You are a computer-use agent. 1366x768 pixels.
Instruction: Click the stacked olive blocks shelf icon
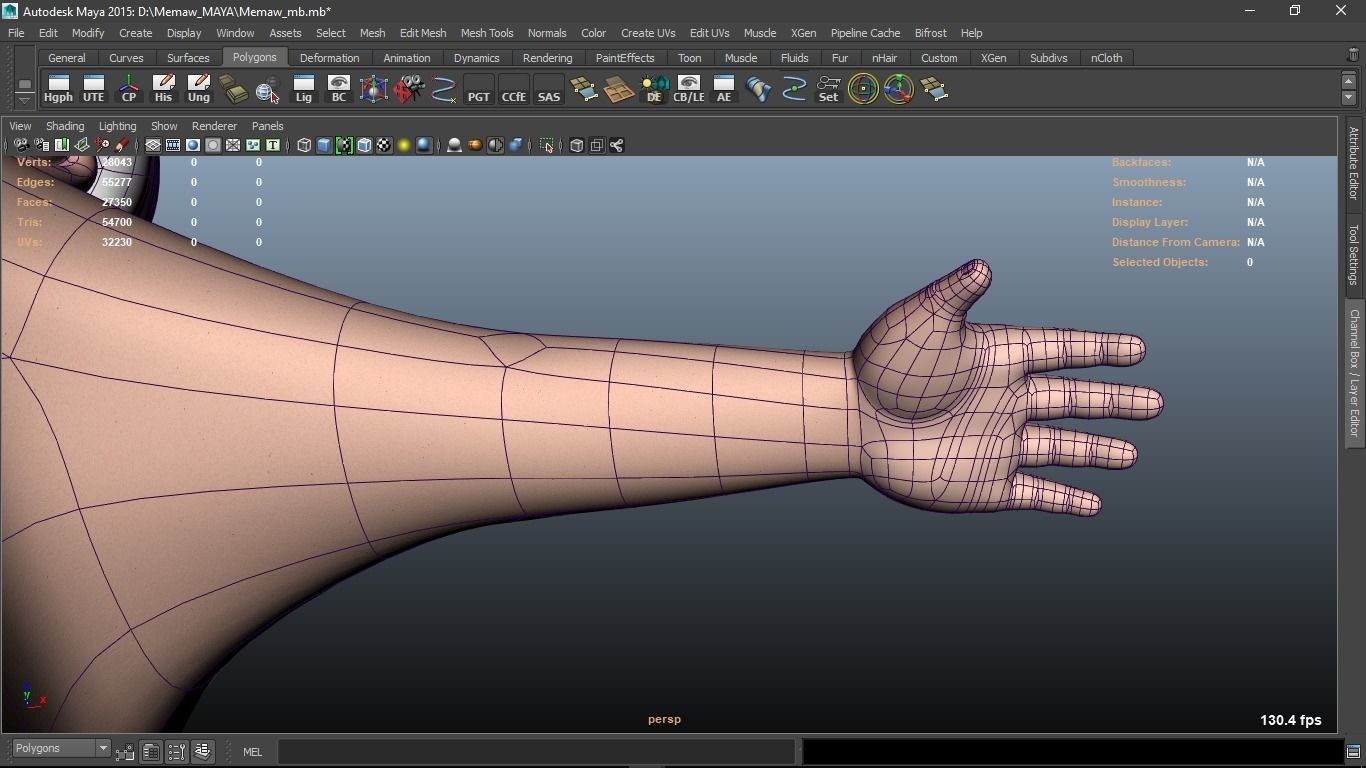233,89
